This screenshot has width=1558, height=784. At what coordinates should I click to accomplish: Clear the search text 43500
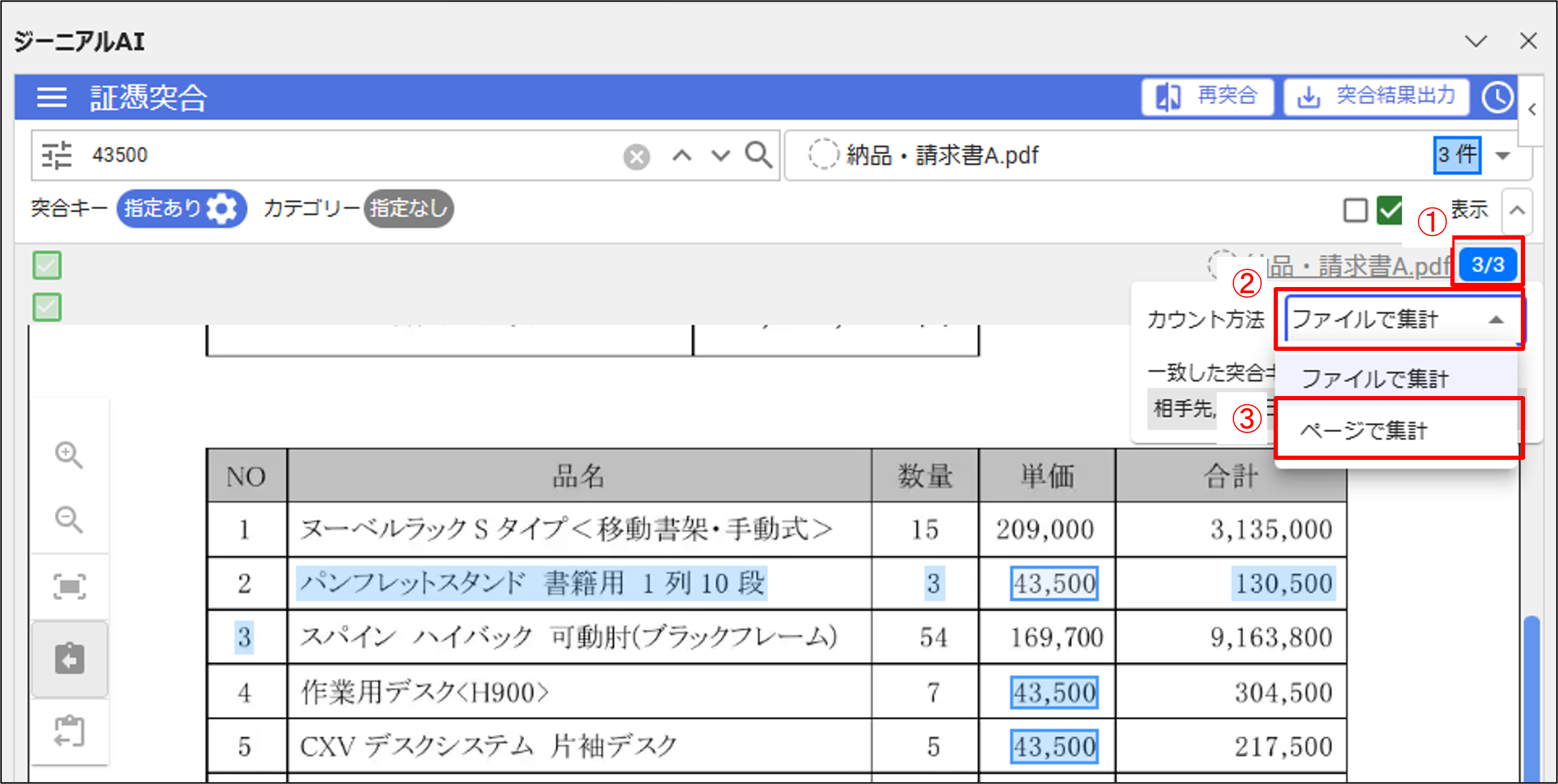636,157
